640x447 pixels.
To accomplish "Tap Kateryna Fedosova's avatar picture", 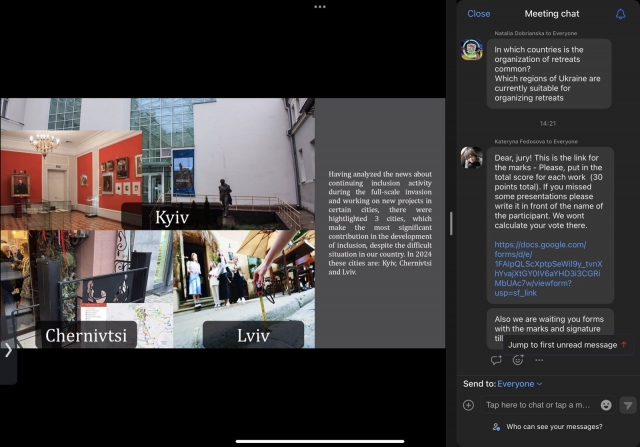I will click(x=472, y=157).
